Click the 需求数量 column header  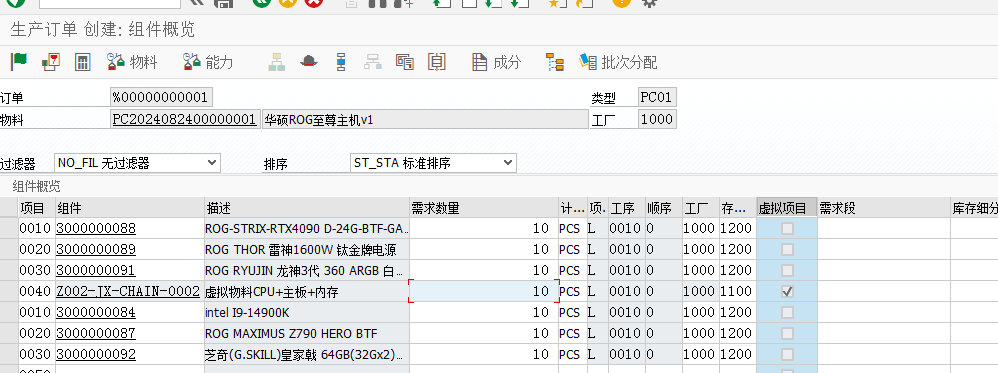click(484, 208)
